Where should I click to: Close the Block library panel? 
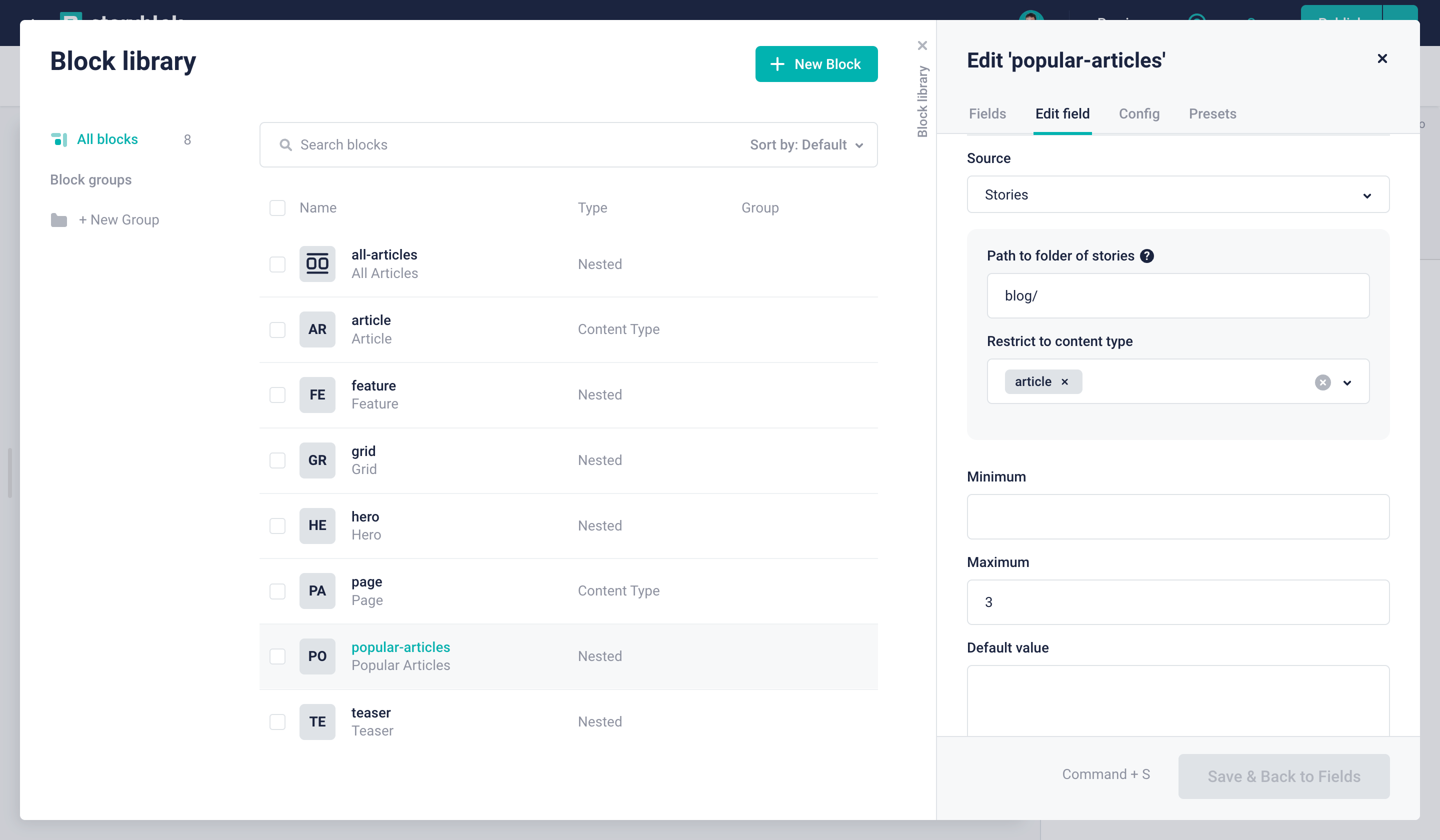[922, 45]
